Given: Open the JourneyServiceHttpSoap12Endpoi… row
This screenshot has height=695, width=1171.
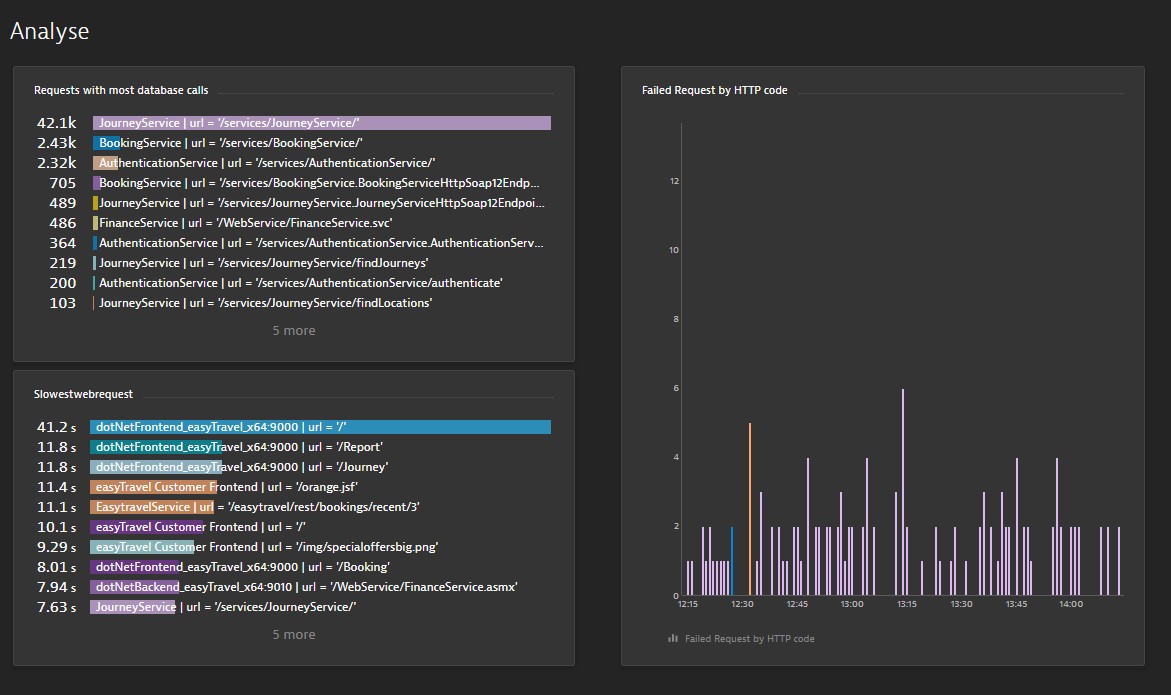Looking at the screenshot, I should point(293,203).
